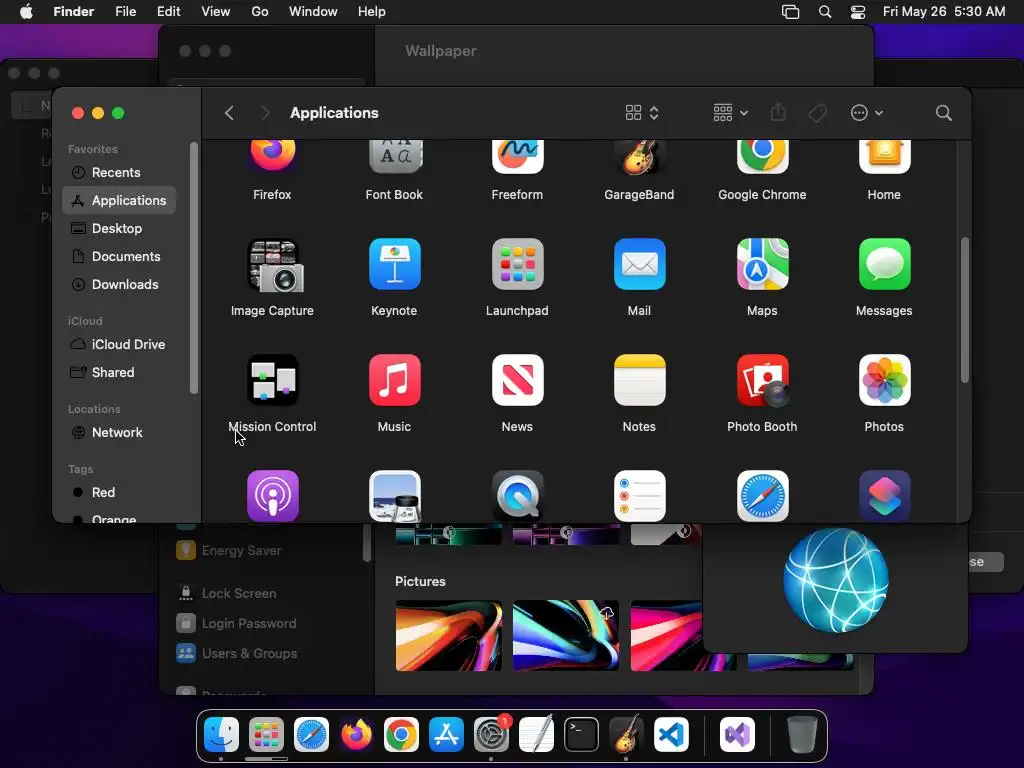This screenshot has width=1024, height=768.
Task: Select the News app icon
Action: [x=517, y=380]
